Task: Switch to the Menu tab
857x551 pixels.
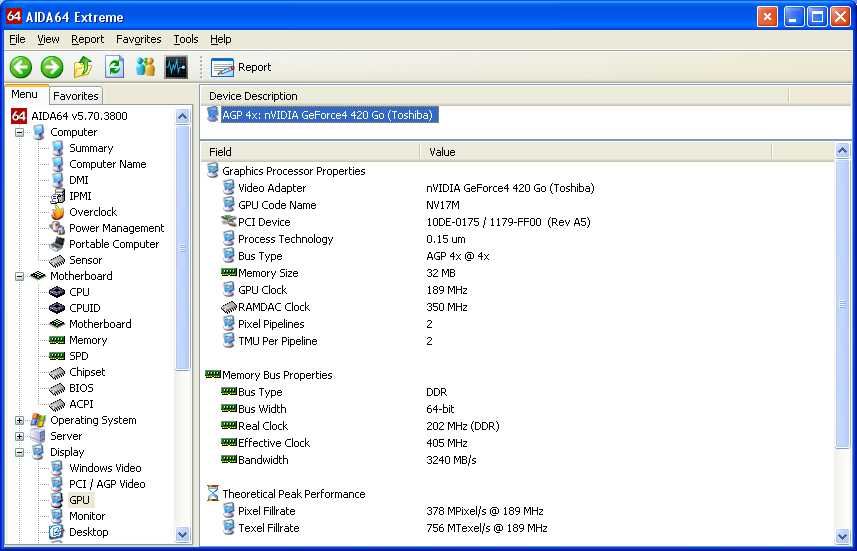Action: (x=25, y=94)
